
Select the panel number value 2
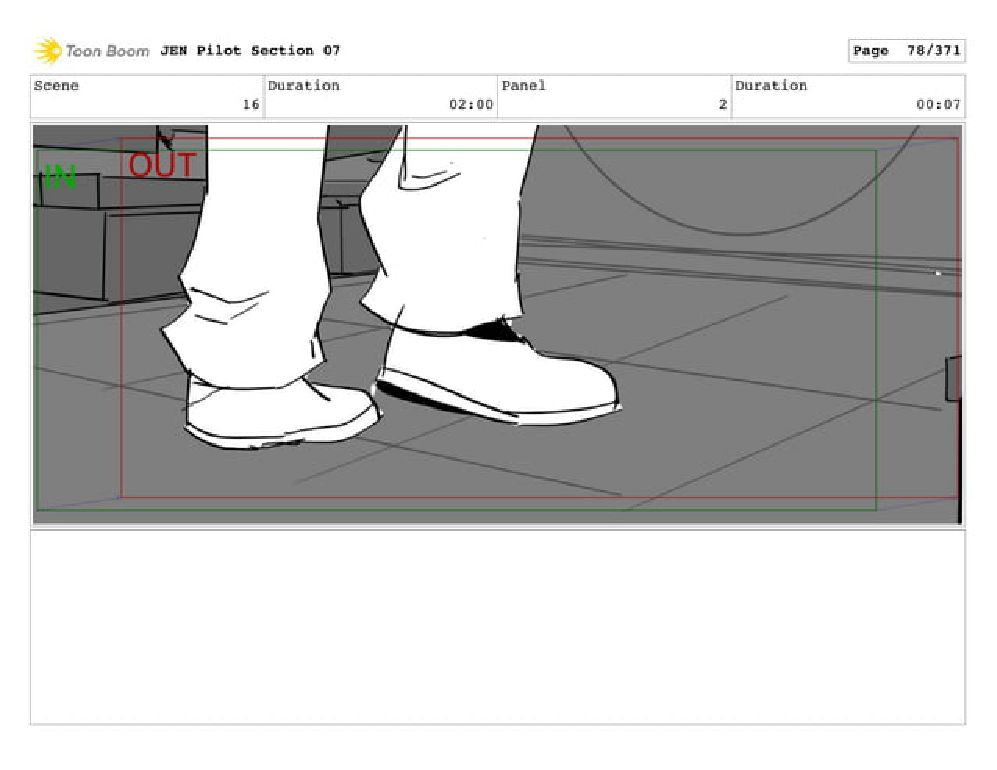[x=723, y=104]
